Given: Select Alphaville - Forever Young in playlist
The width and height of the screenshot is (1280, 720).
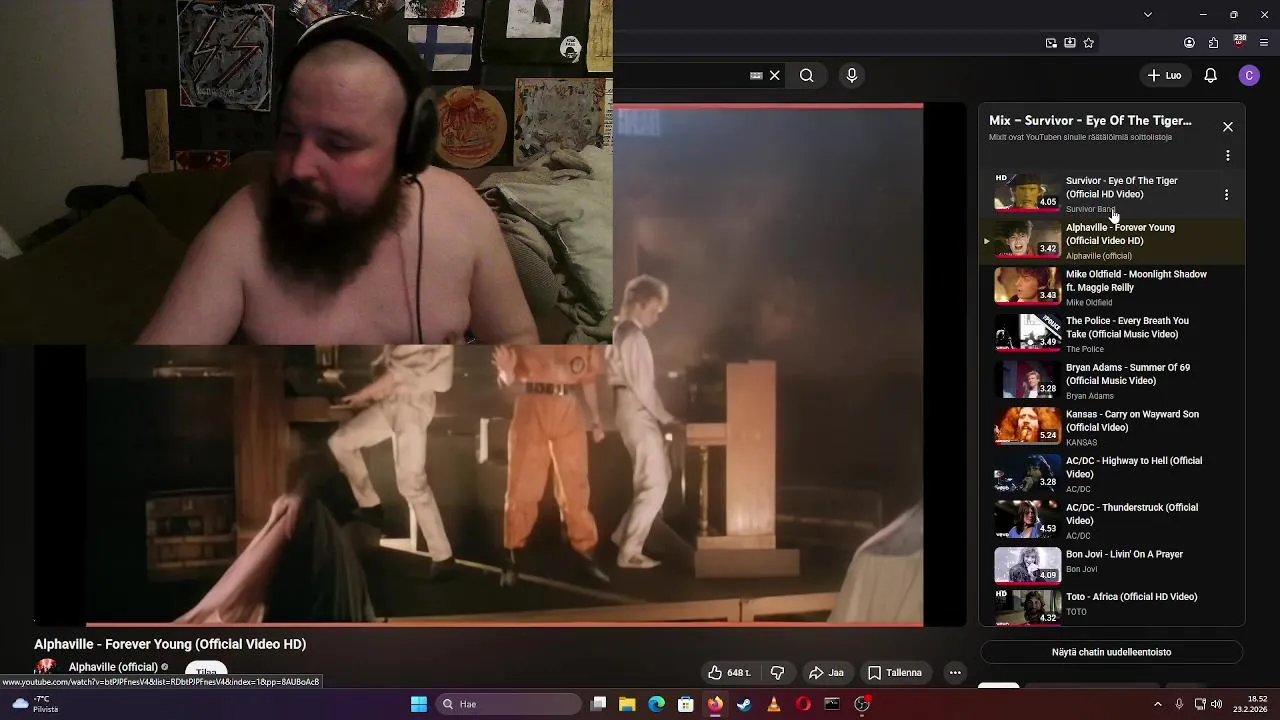Looking at the screenshot, I should click(1112, 240).
